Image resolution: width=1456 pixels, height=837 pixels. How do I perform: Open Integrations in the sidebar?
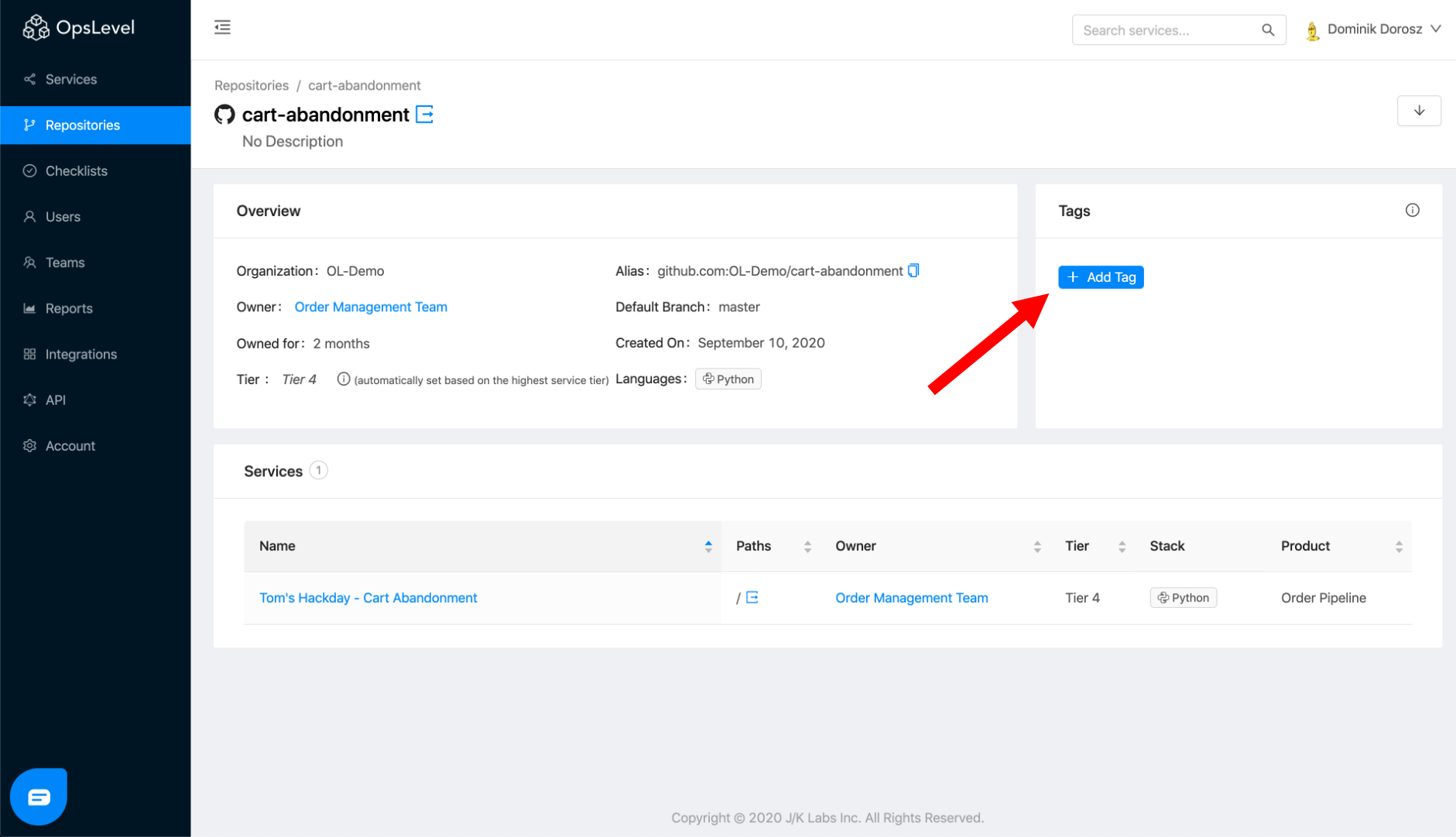pos(95,354)
